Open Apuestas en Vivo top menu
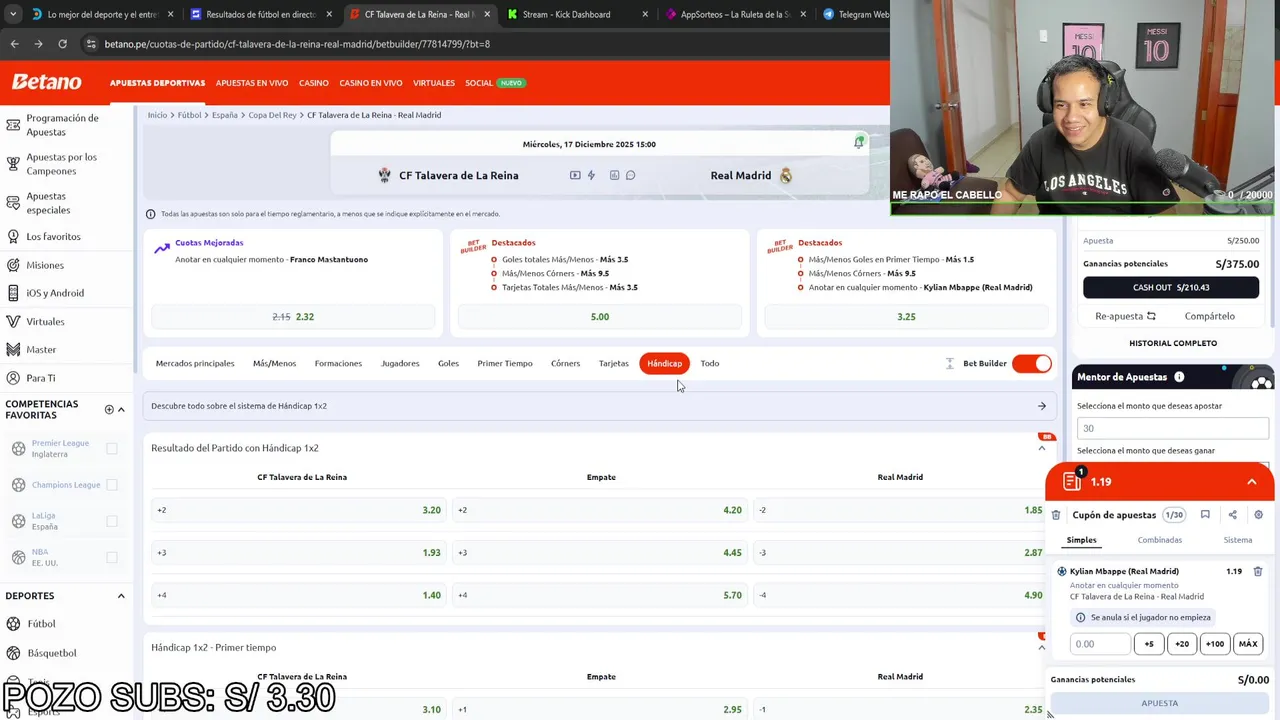The width and height of the screenshot is (1280, 720). (252, 83)
